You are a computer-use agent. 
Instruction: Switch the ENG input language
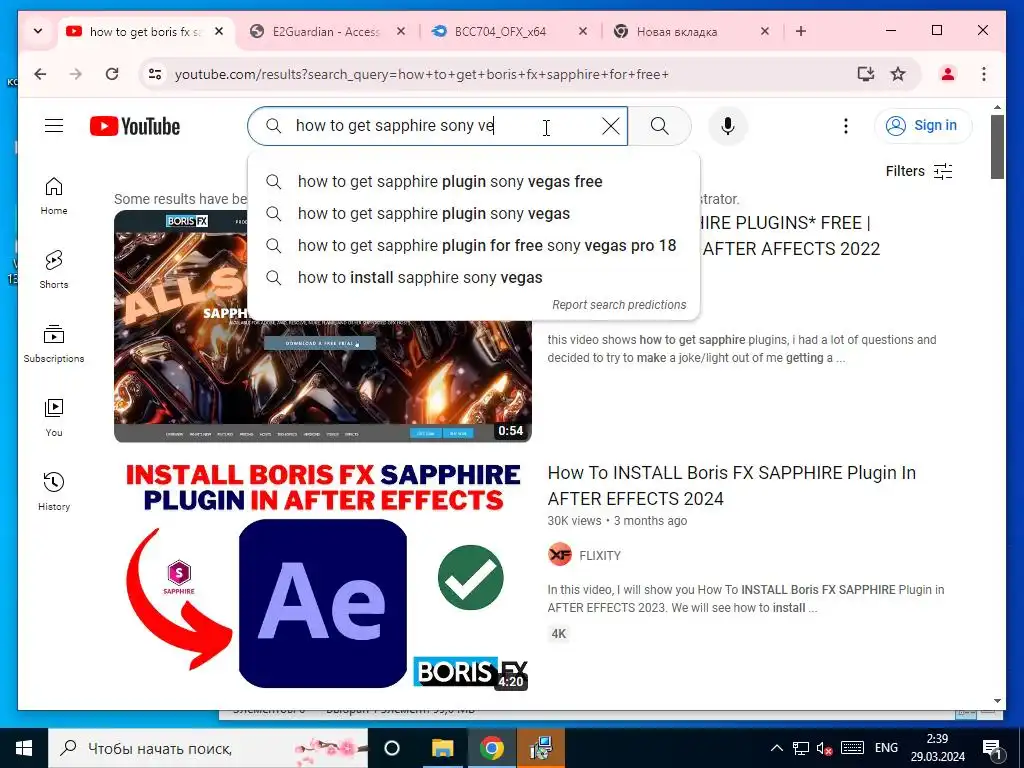point(886,748)
